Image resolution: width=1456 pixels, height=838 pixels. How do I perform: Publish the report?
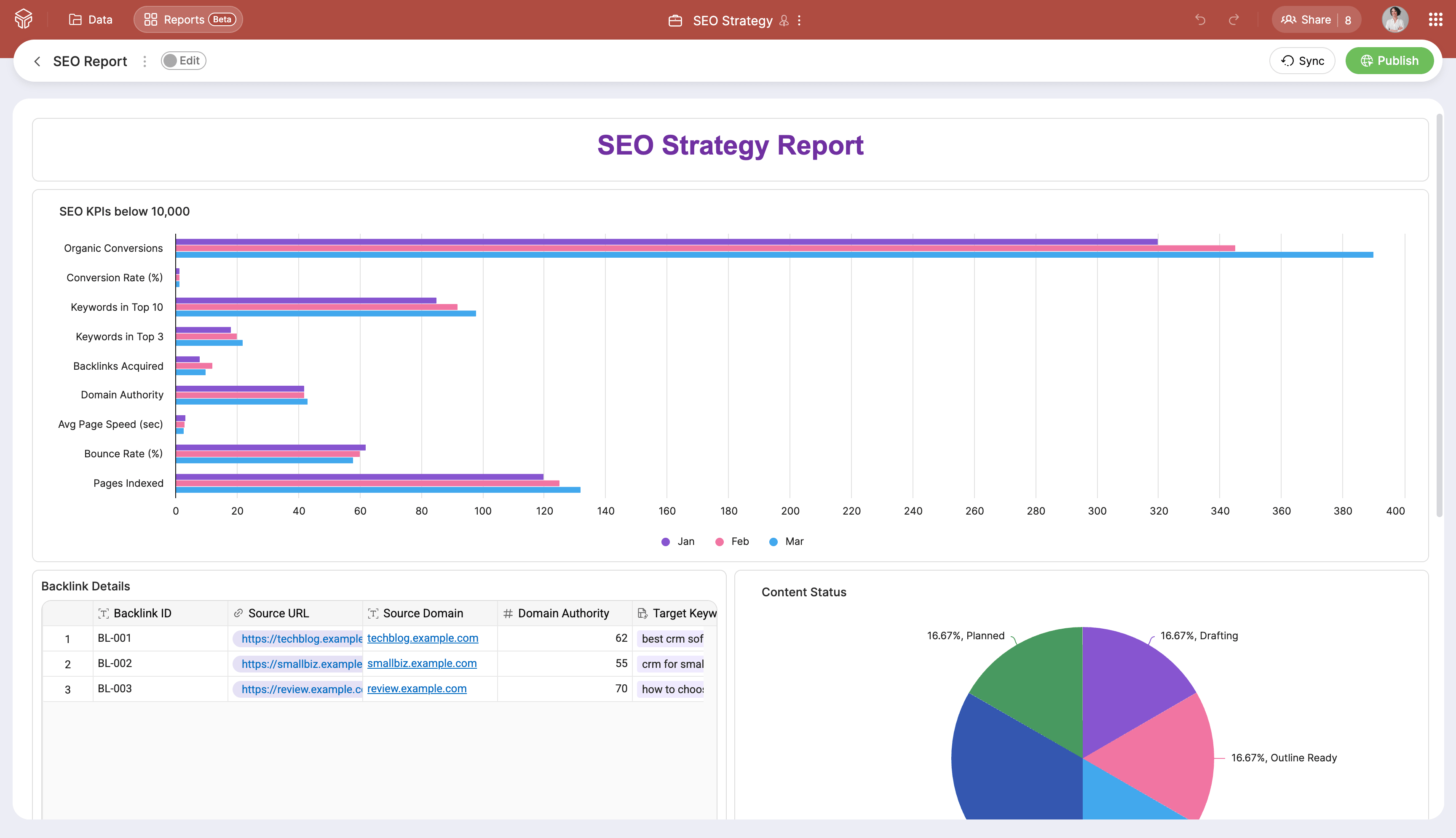coord(1389,61)
